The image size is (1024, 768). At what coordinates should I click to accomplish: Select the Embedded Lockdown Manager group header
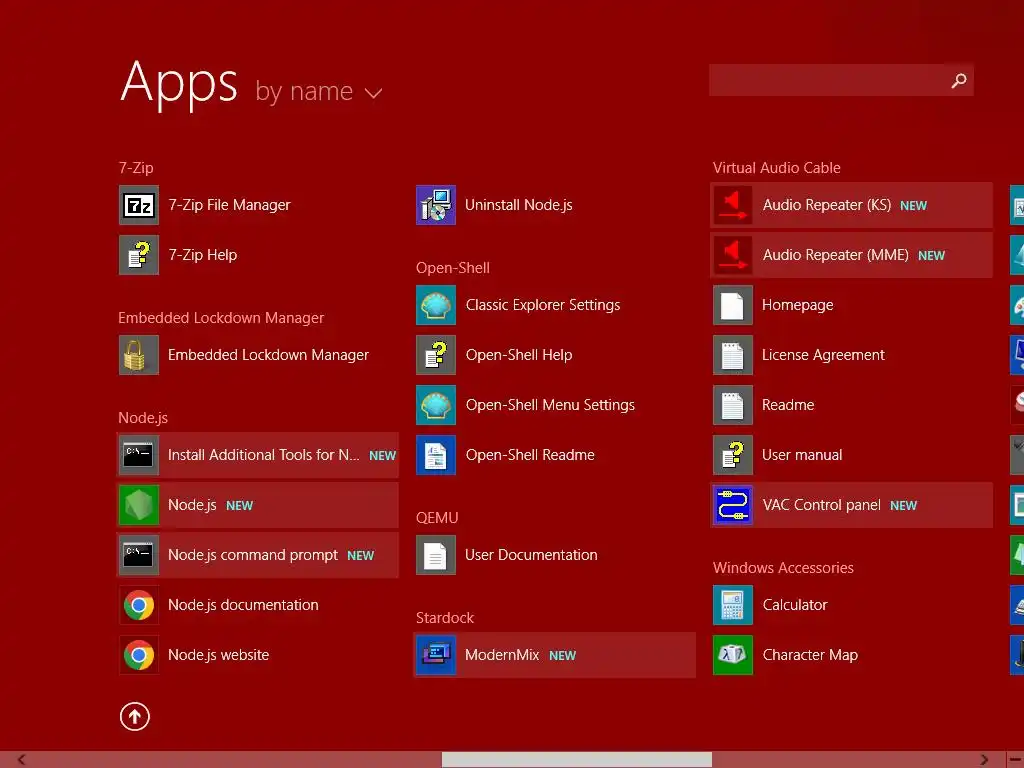(x=221, y=318)
